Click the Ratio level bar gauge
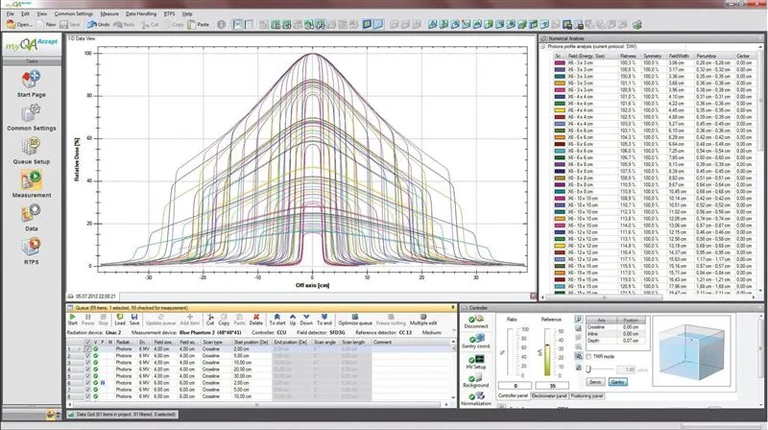Screen dimensions: 768x430 click(x=512, y=352)
